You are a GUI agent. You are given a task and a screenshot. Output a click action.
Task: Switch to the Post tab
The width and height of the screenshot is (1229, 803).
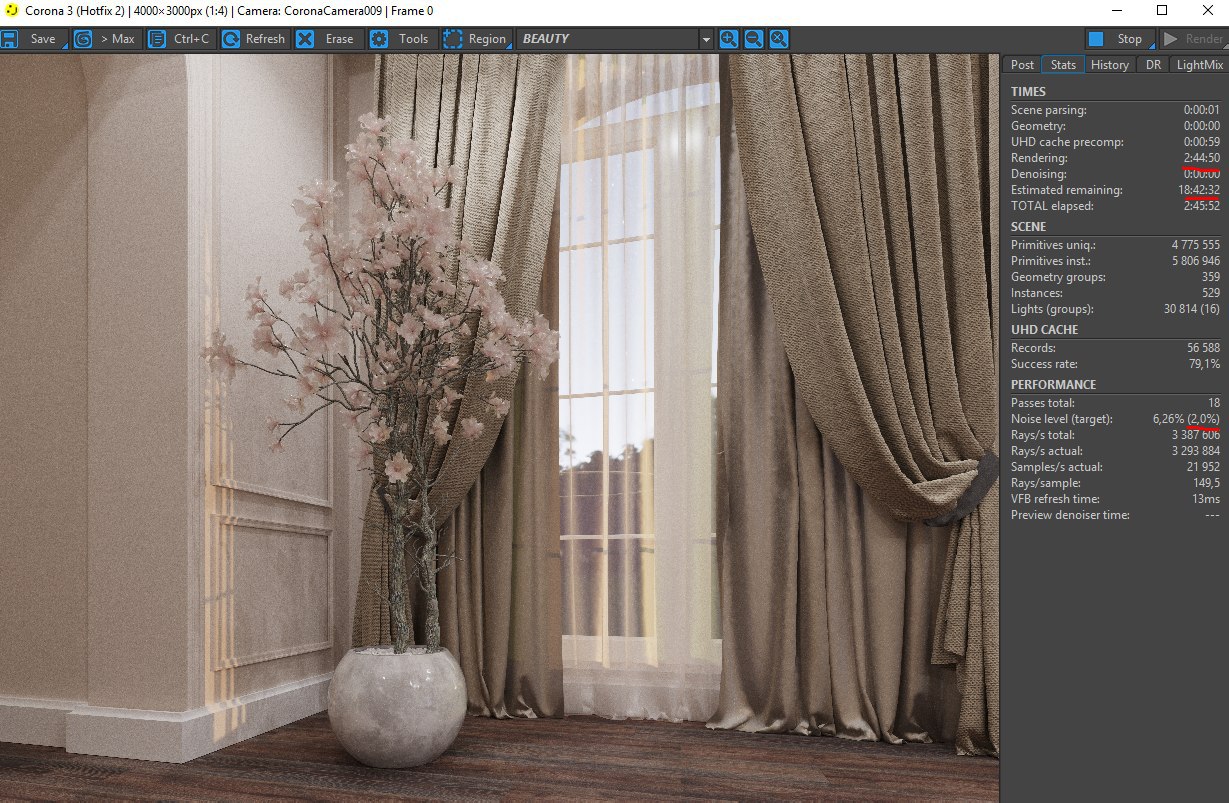tap(1022, 64)
